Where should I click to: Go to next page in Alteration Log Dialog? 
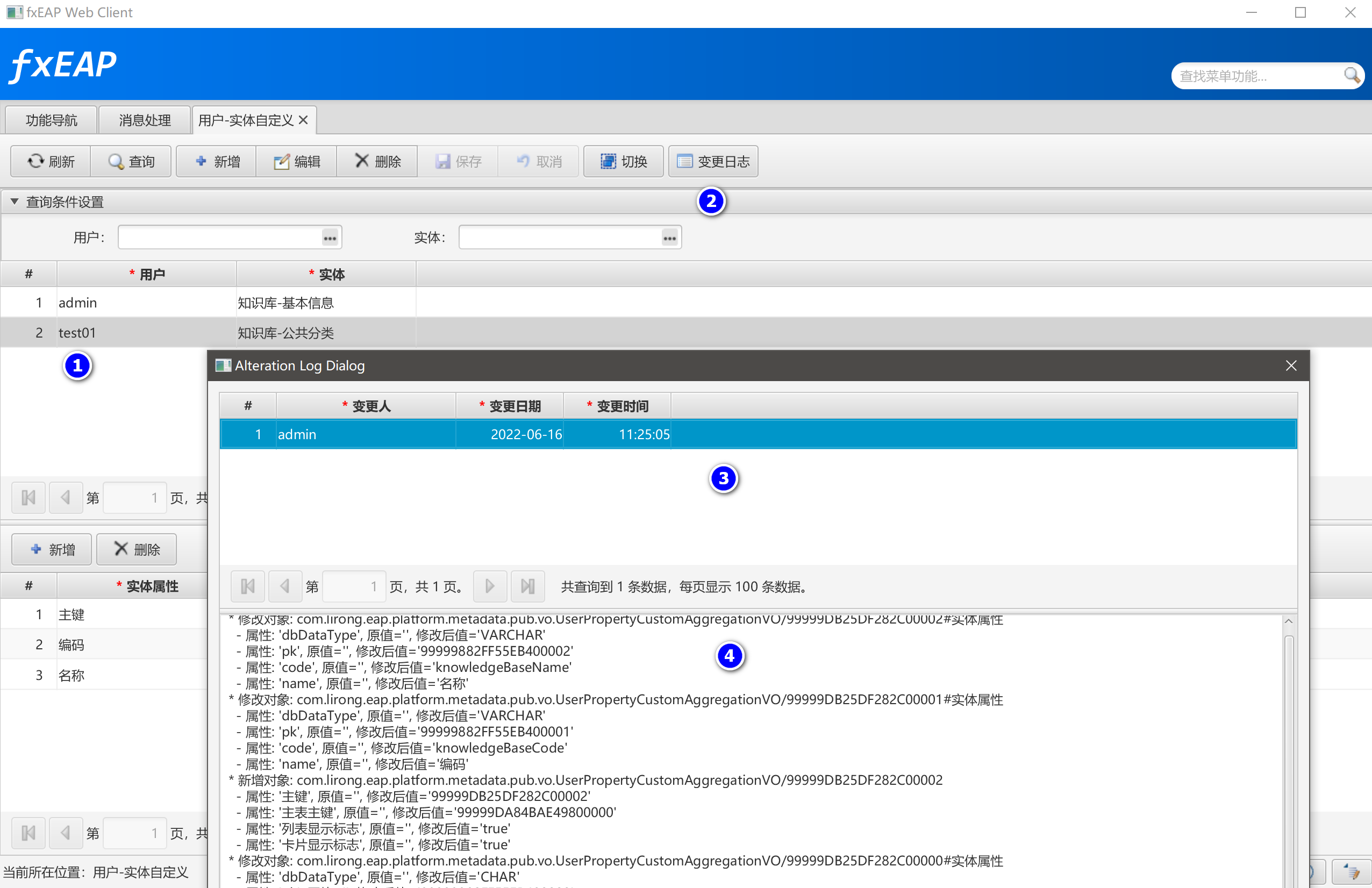490,586
